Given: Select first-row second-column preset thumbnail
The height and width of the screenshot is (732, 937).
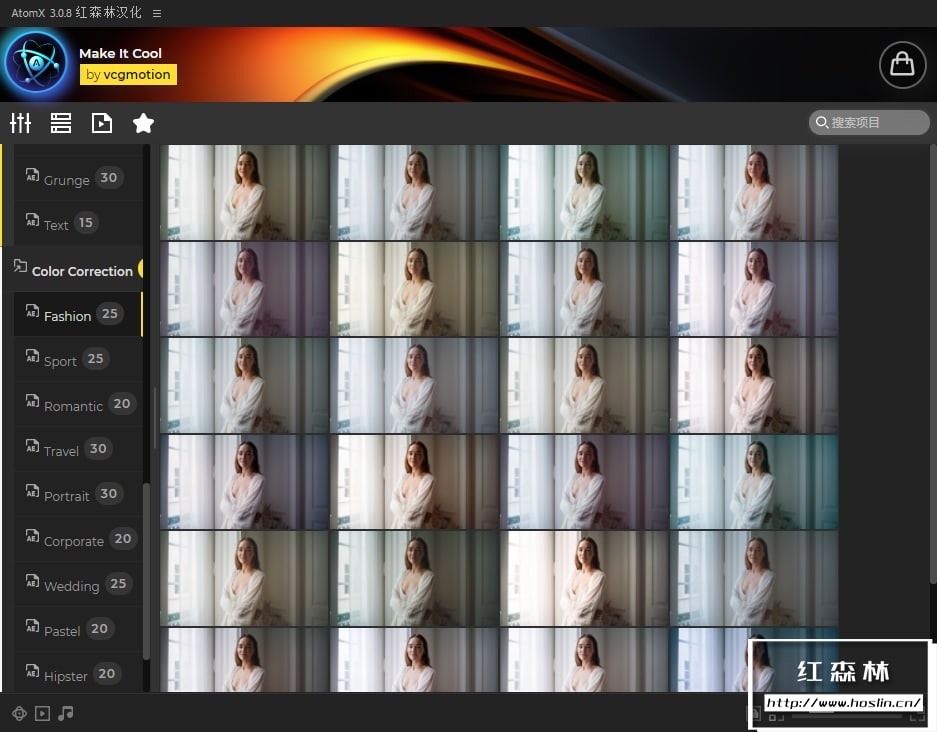Looking at the screenshot, I should (414, 192).
